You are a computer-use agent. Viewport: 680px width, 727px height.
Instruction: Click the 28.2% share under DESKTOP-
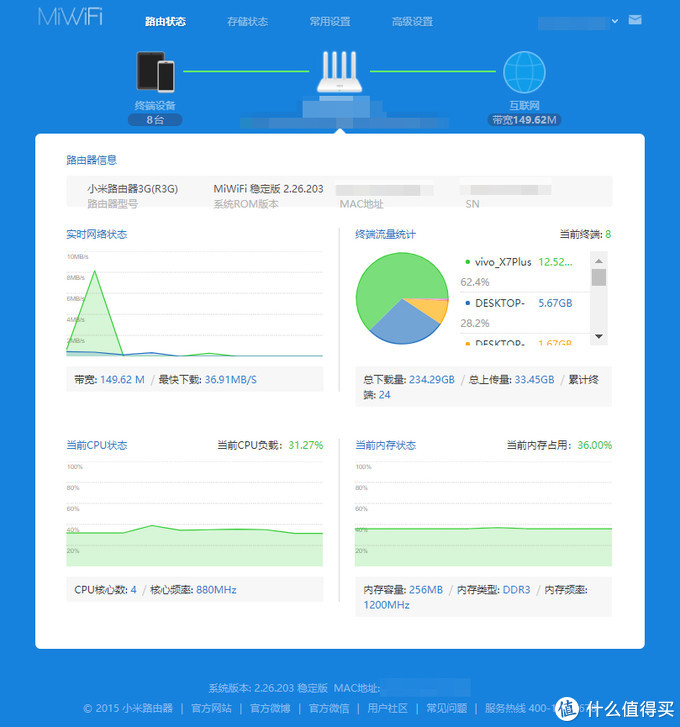click(x=475, y=323)
